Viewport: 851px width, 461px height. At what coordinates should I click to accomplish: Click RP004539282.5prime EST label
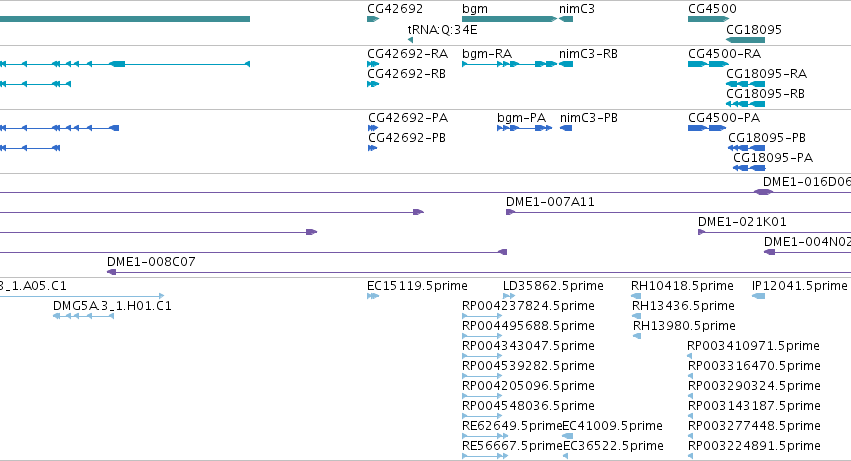pyautogui.click(x=528, y=366)
